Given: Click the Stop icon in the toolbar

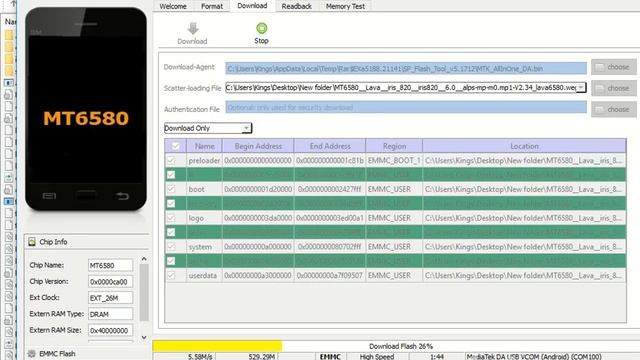Looking at the screenshot, I should (x=261, y=28).
